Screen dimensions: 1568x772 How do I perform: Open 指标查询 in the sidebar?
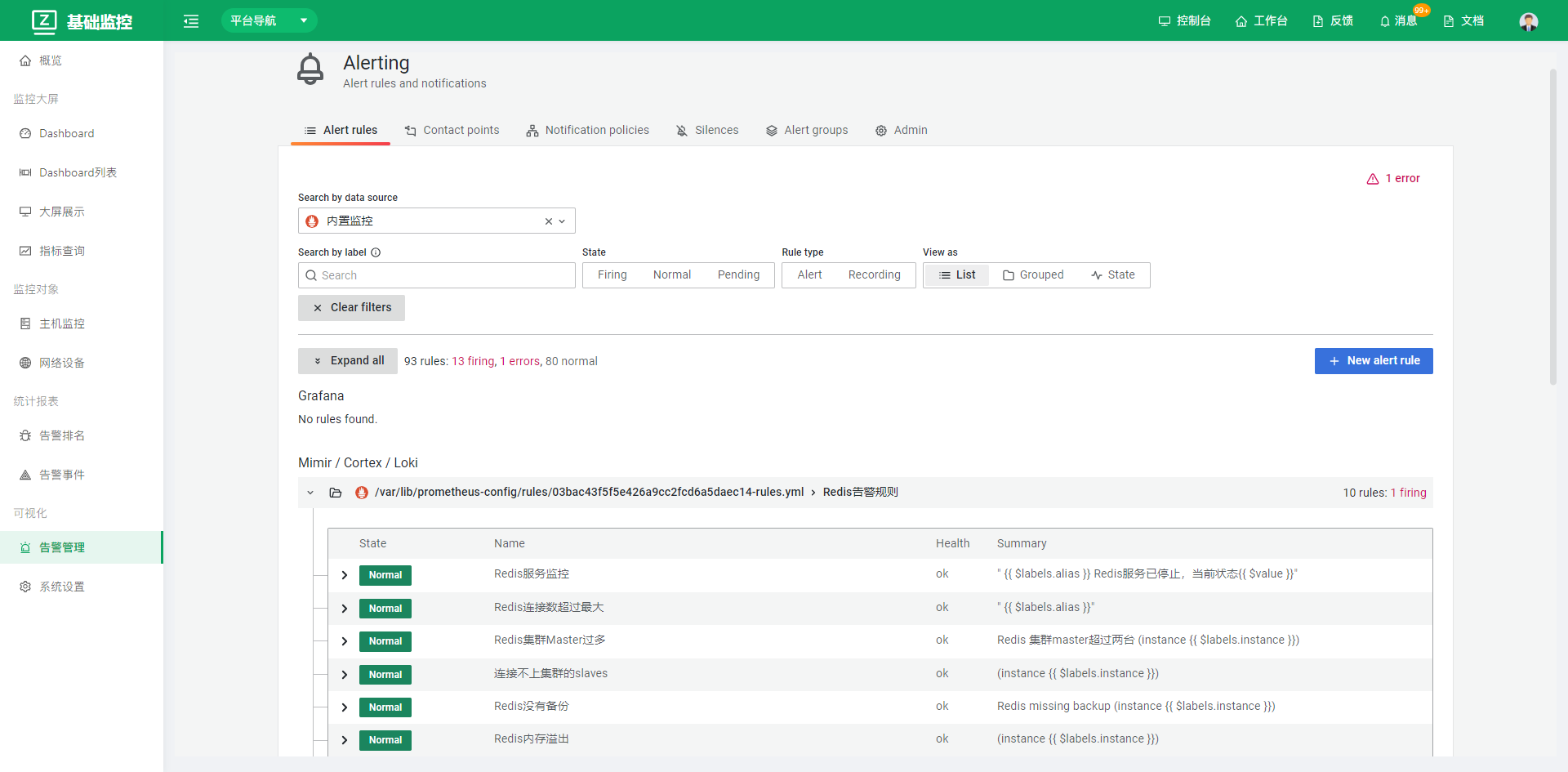pyautogui.click(x=82, y=251)
